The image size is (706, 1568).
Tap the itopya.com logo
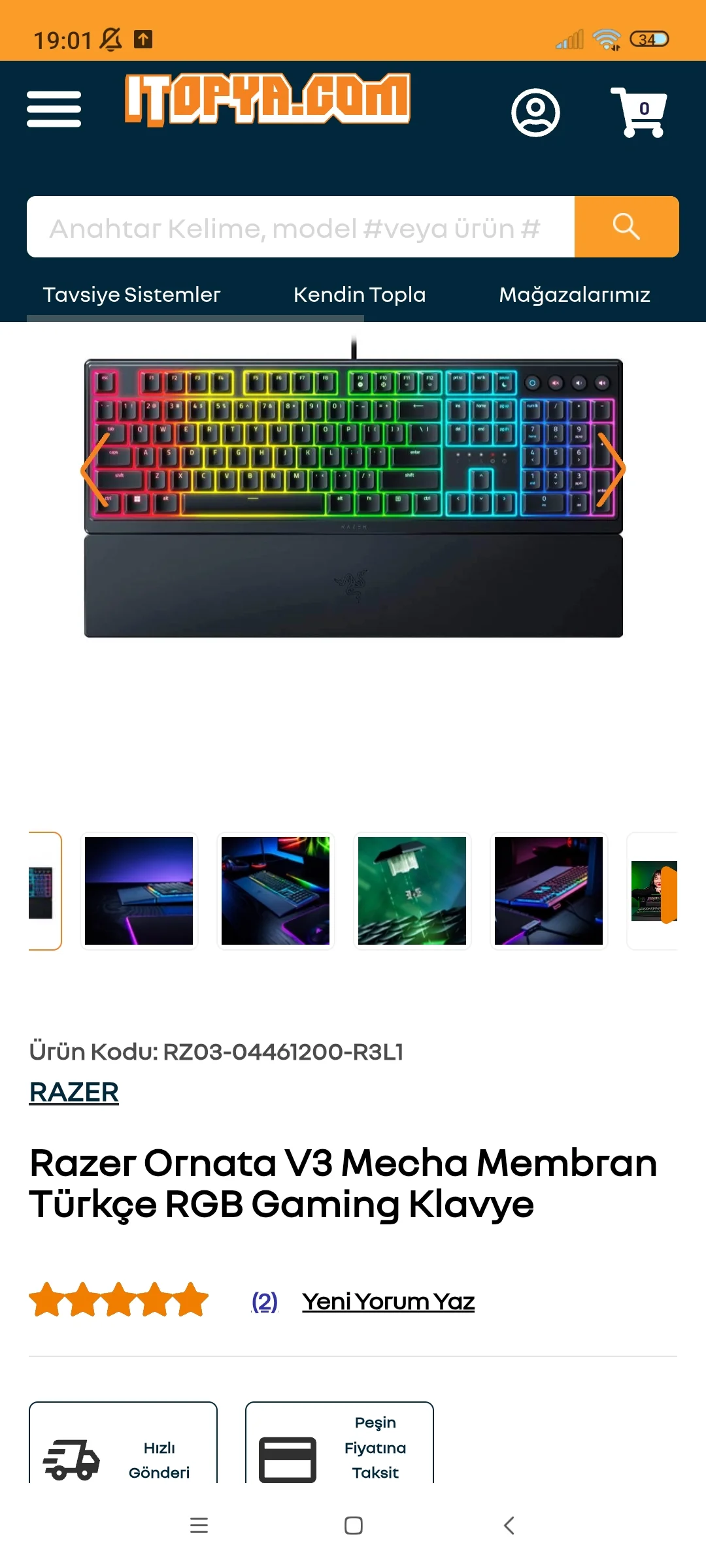click(267, 99)
